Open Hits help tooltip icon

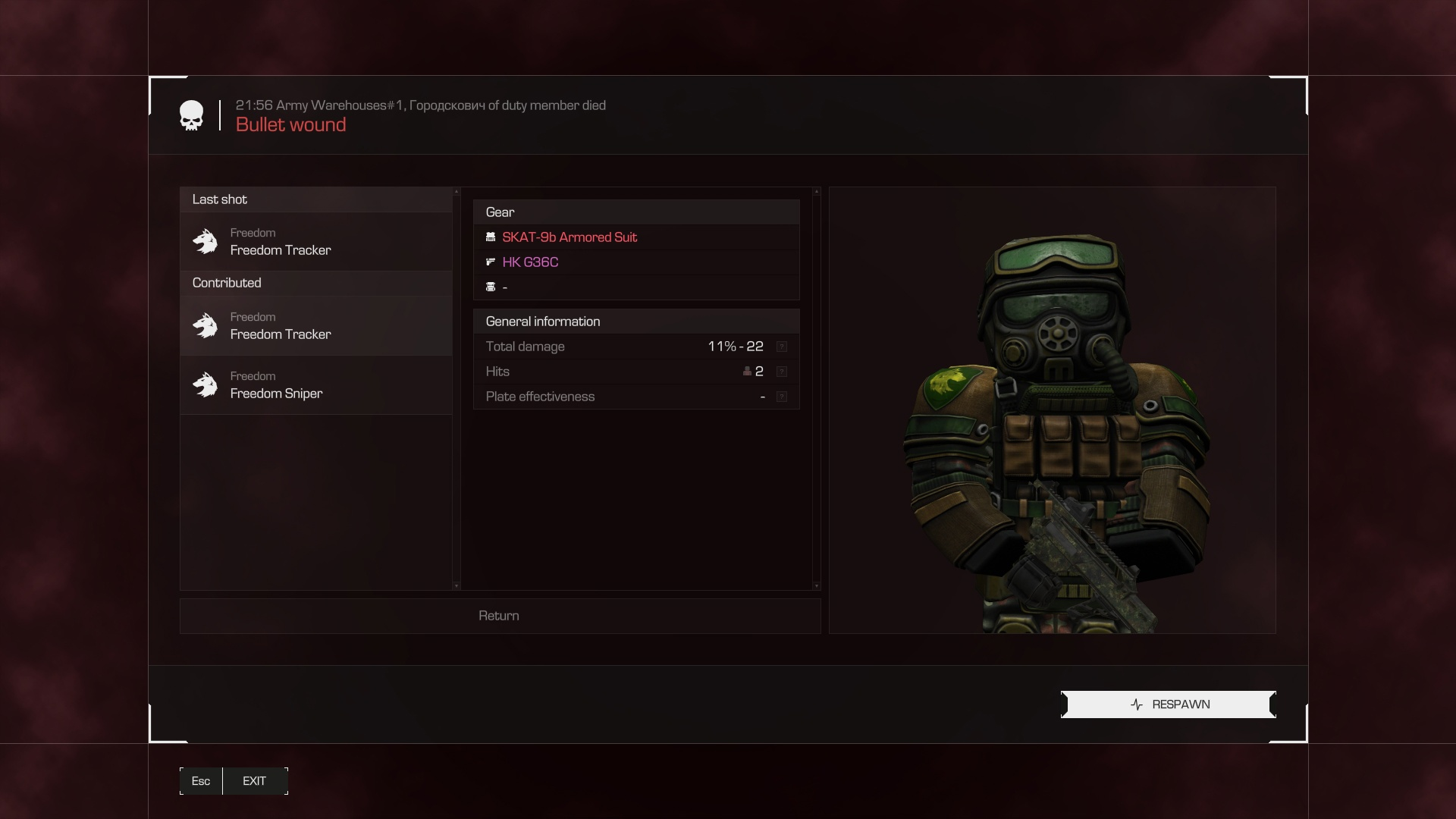pyautogui.click(x=782, y=372)
